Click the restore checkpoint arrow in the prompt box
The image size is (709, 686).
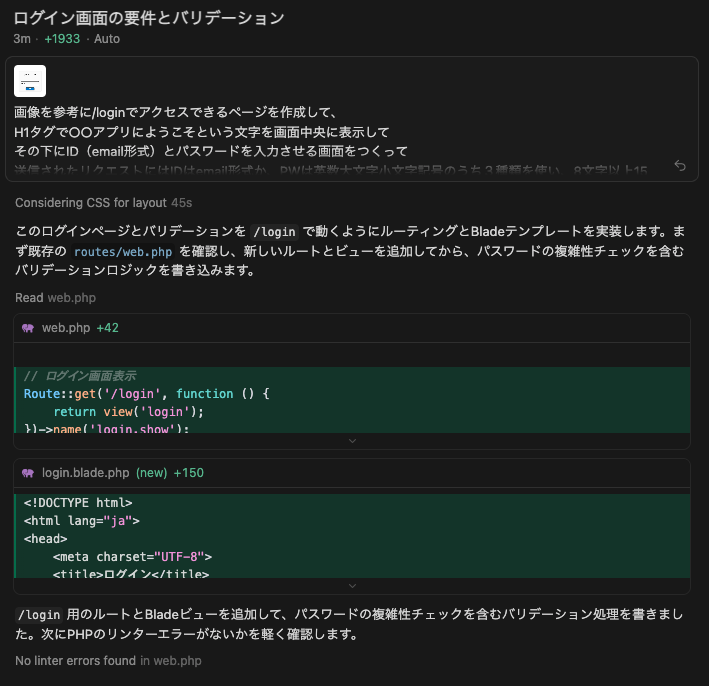click(x=680, y=165)
